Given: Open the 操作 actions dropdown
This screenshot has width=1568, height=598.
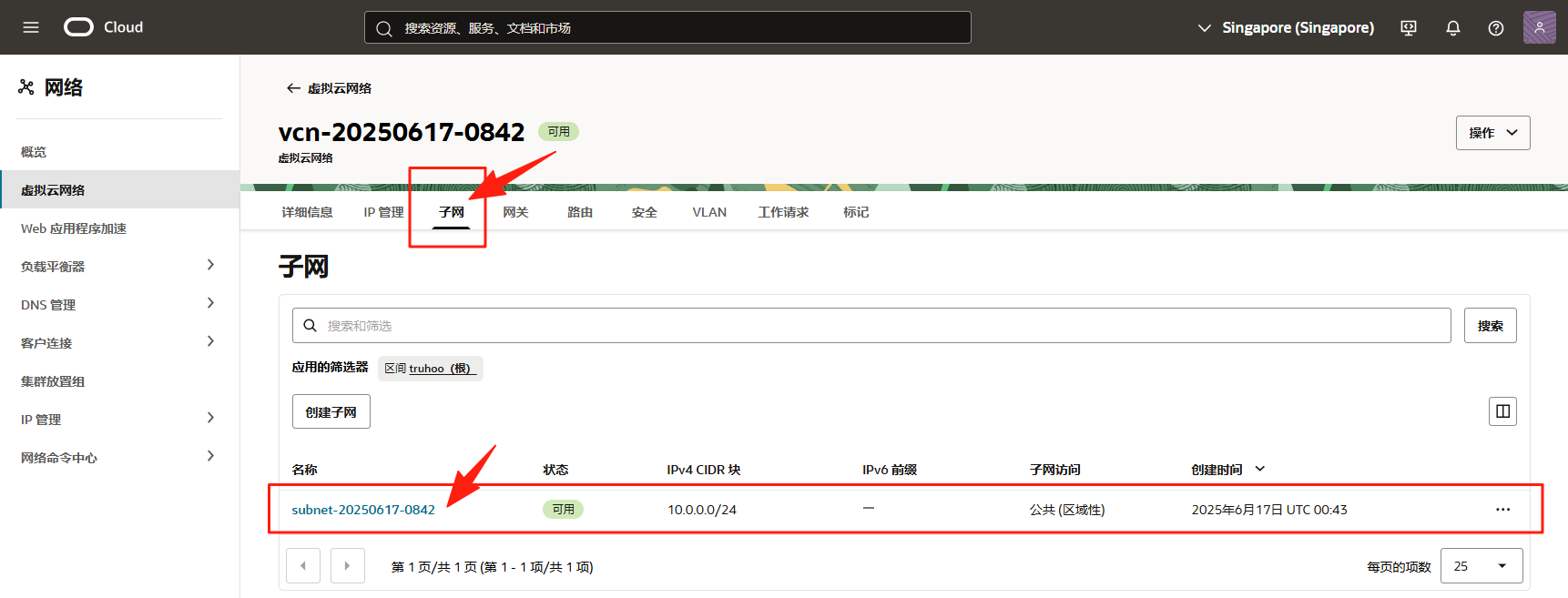Looking at the screenshot, I should click(x=1492, y=133).
